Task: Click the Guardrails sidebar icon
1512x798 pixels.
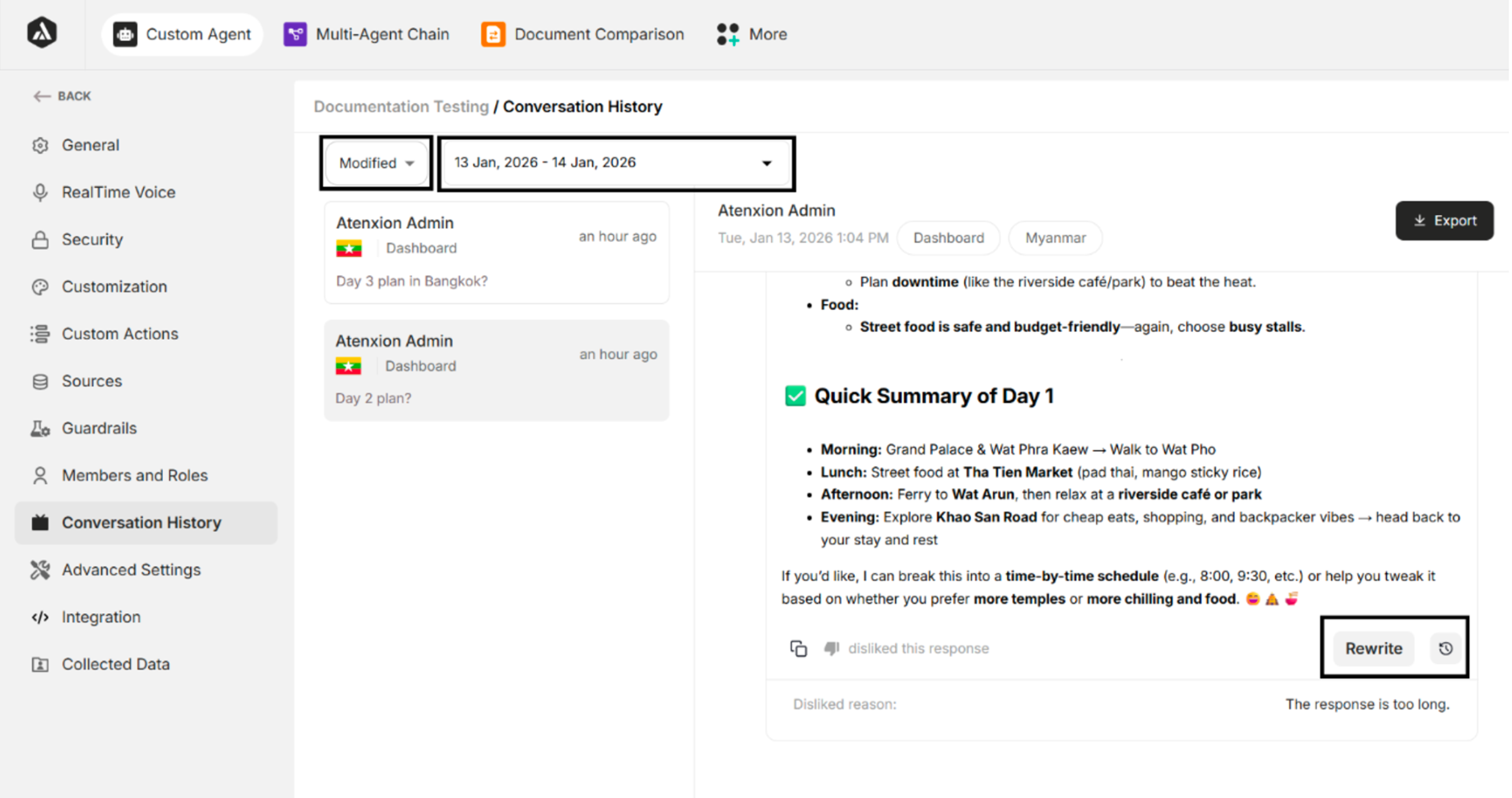Action: 40,429
